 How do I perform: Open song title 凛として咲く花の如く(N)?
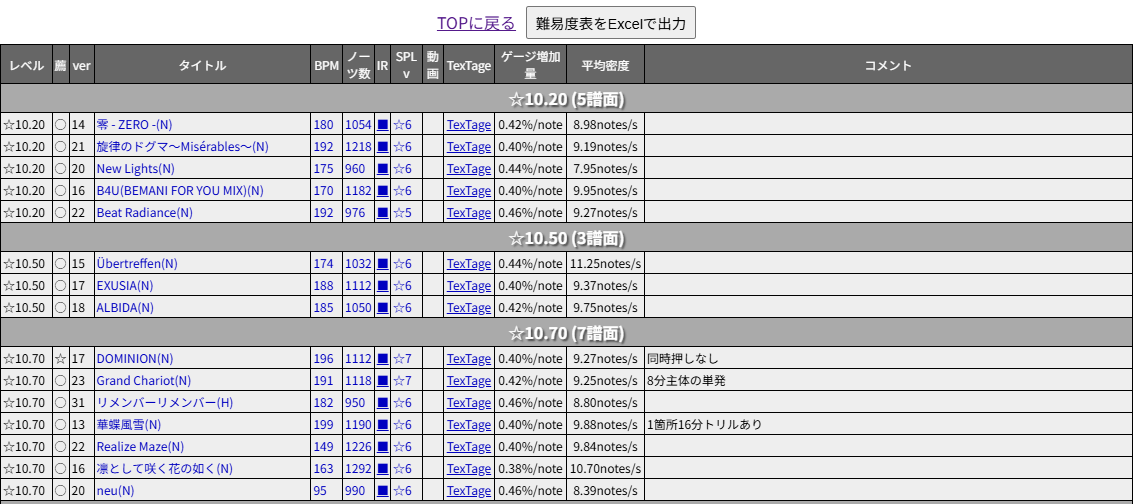(x=164, y=469)
